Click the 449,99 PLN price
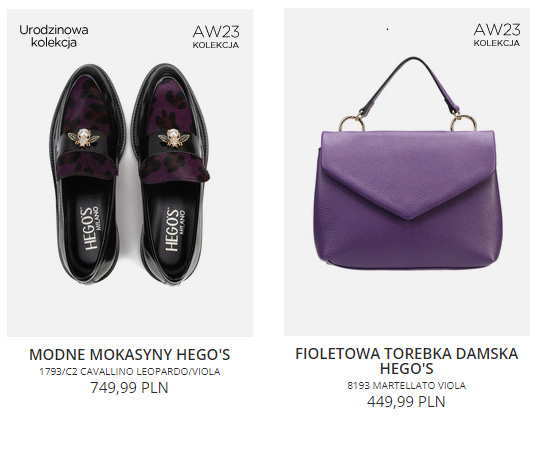This screenshot has height=454, width=539. pyautogui.click(x=406, y=401)
